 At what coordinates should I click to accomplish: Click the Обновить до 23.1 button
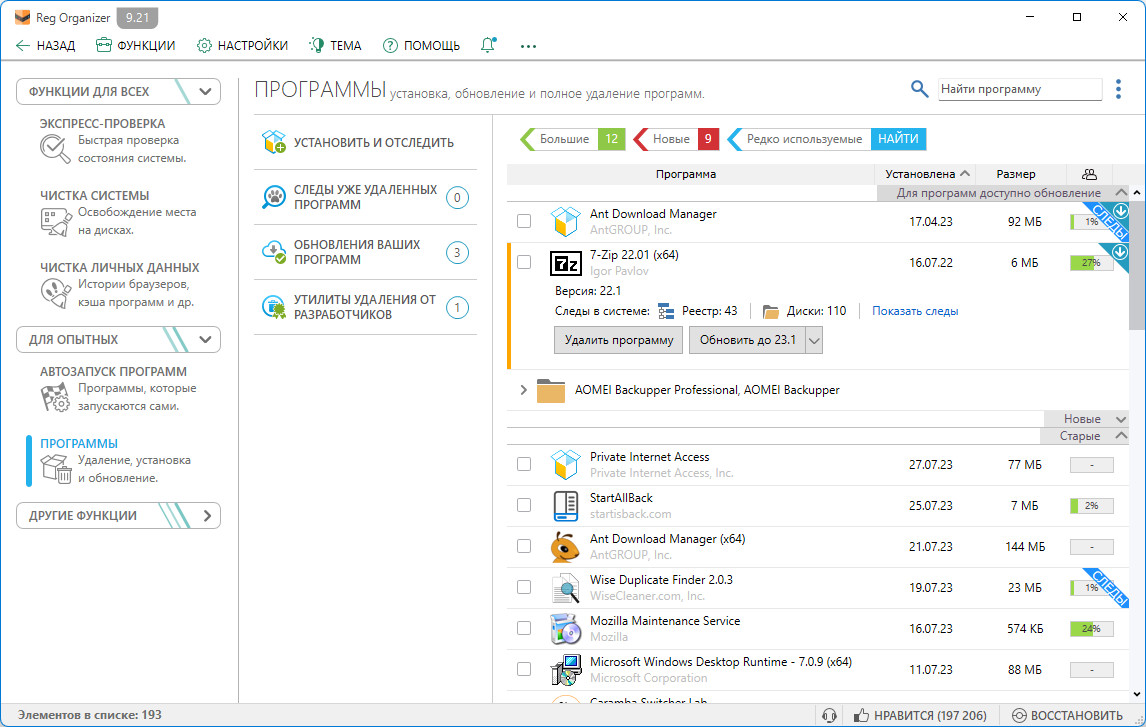click(748, 340)
